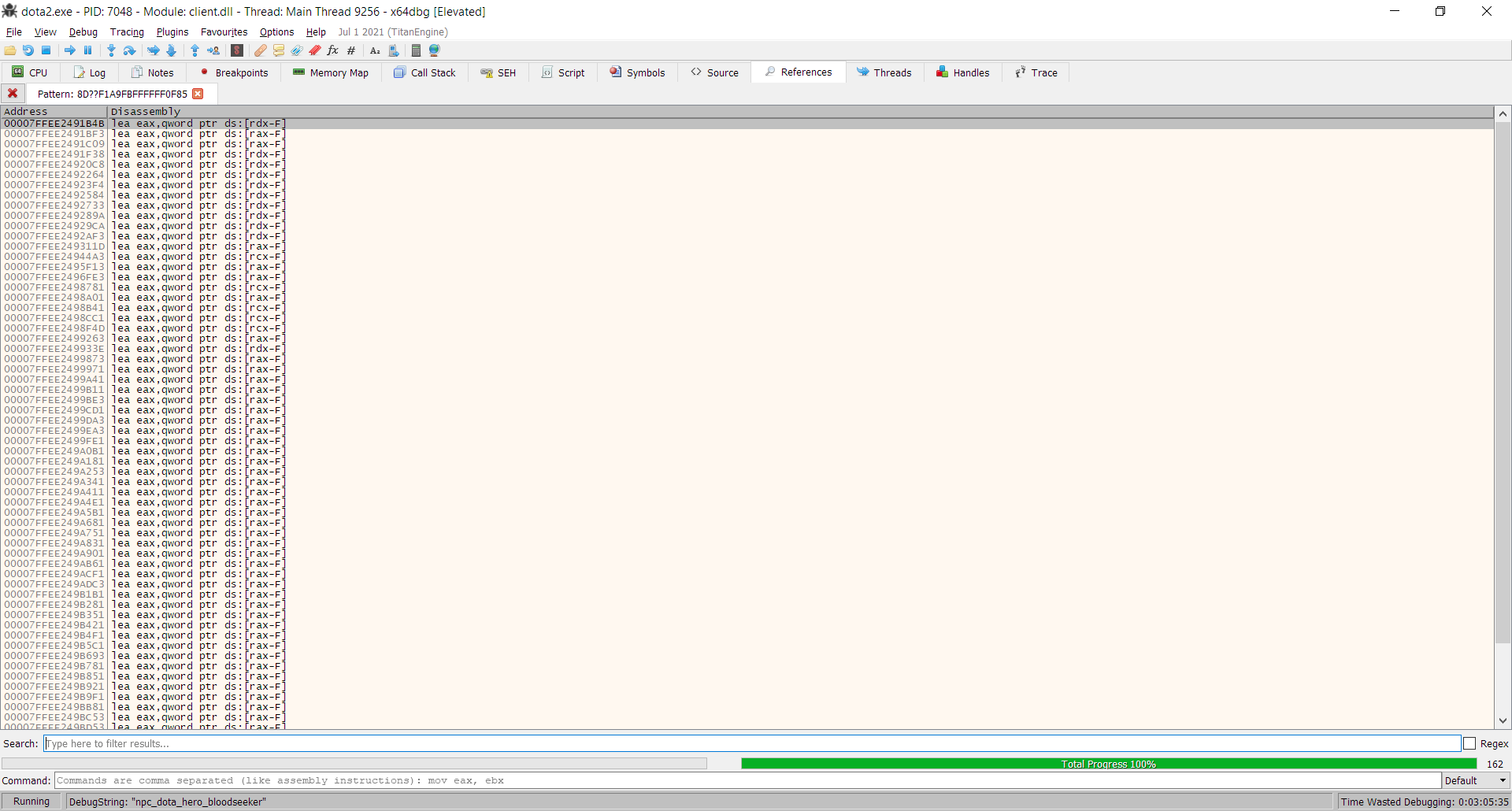The image size is (1512, 811).
Task: Open Scylla with the S icon
Action: [237, 50]
